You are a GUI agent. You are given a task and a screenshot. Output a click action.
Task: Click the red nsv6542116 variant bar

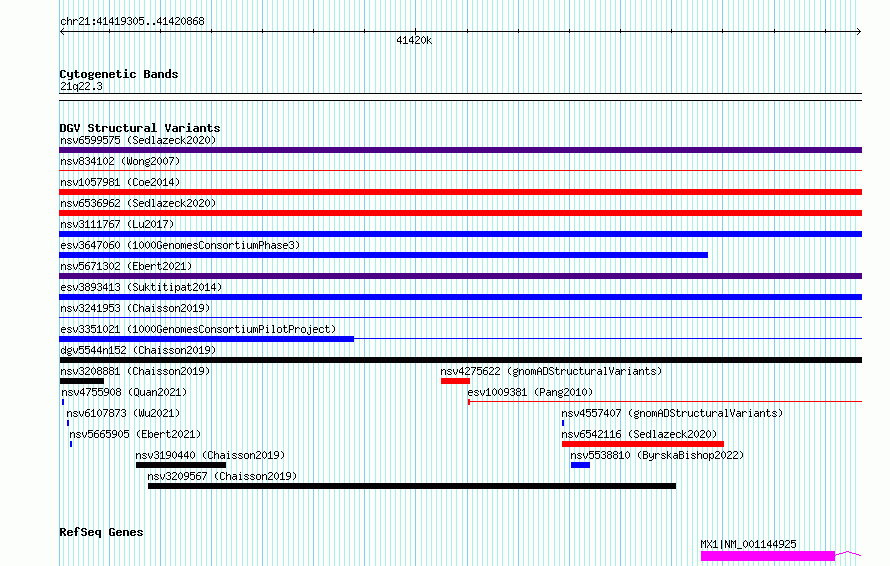coord(643,444)
